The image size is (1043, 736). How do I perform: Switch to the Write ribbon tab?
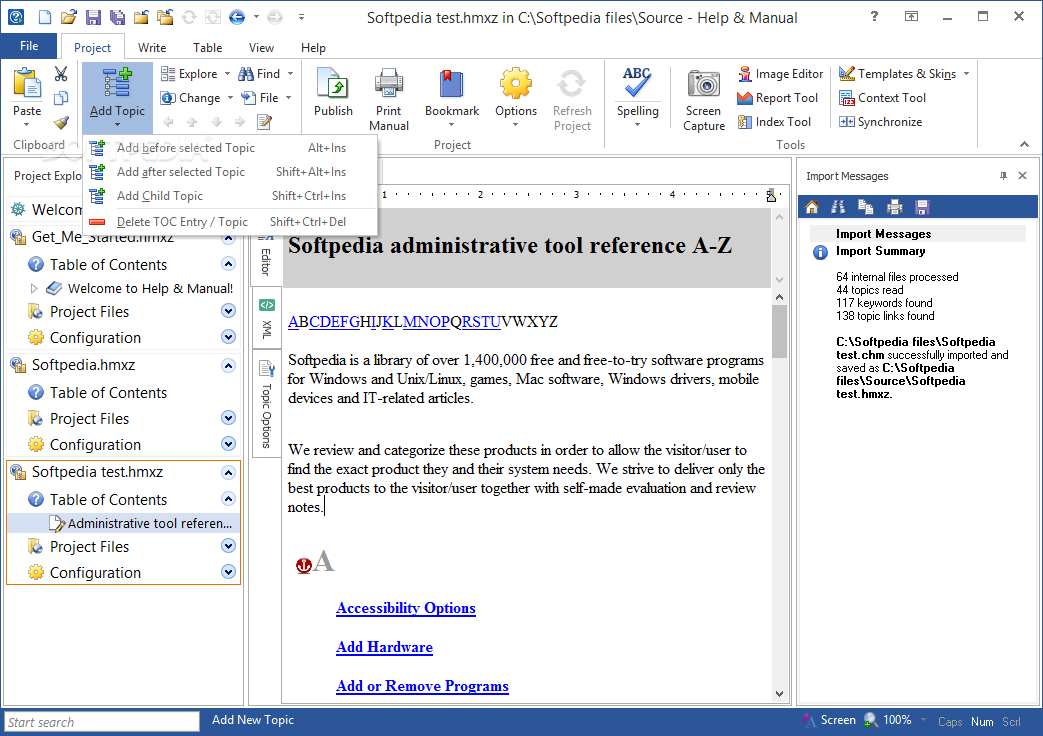click(152, 48)
